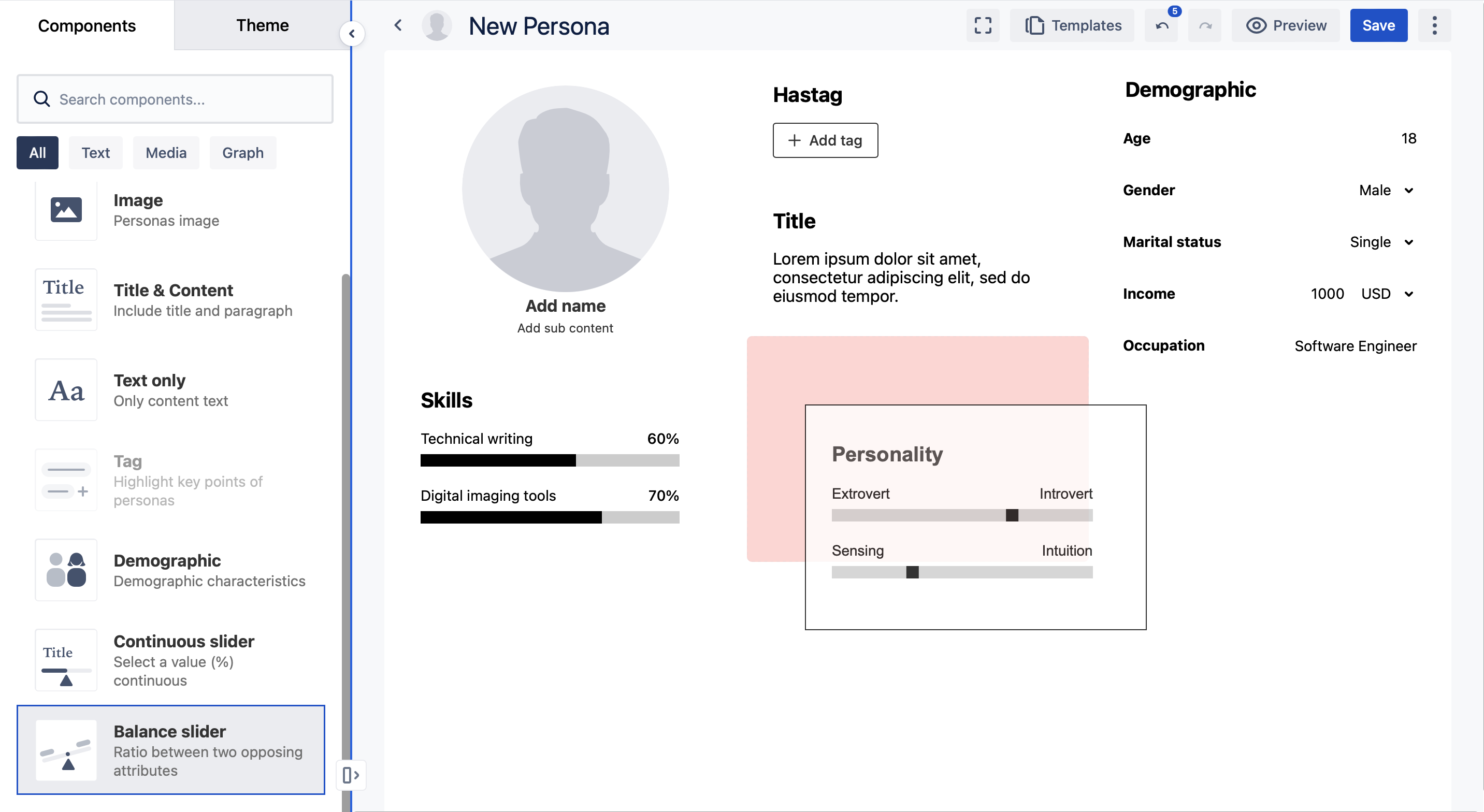Filter components by Graph

pos(242,153)
